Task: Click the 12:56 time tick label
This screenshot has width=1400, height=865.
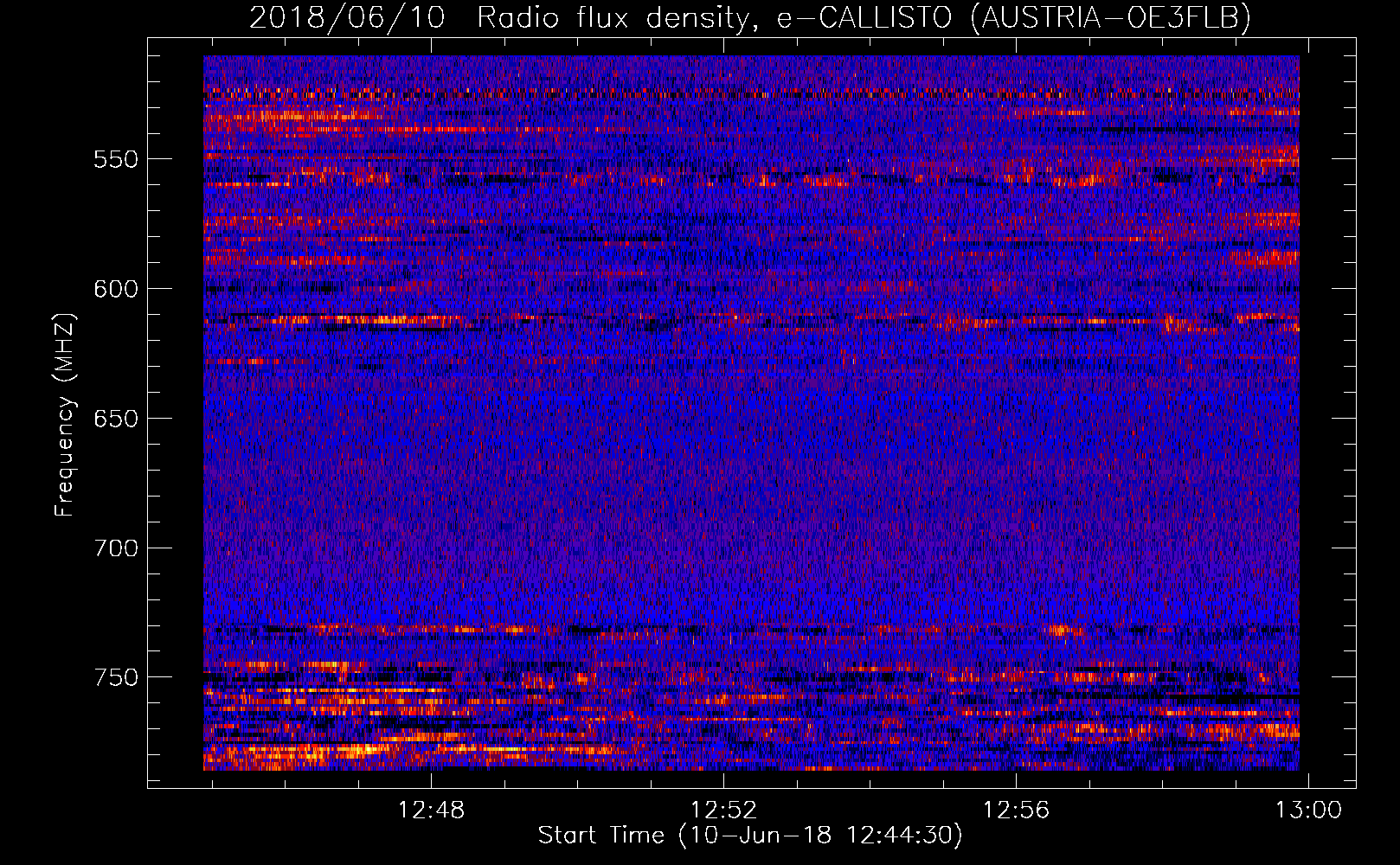Action: coord(1016,811)
